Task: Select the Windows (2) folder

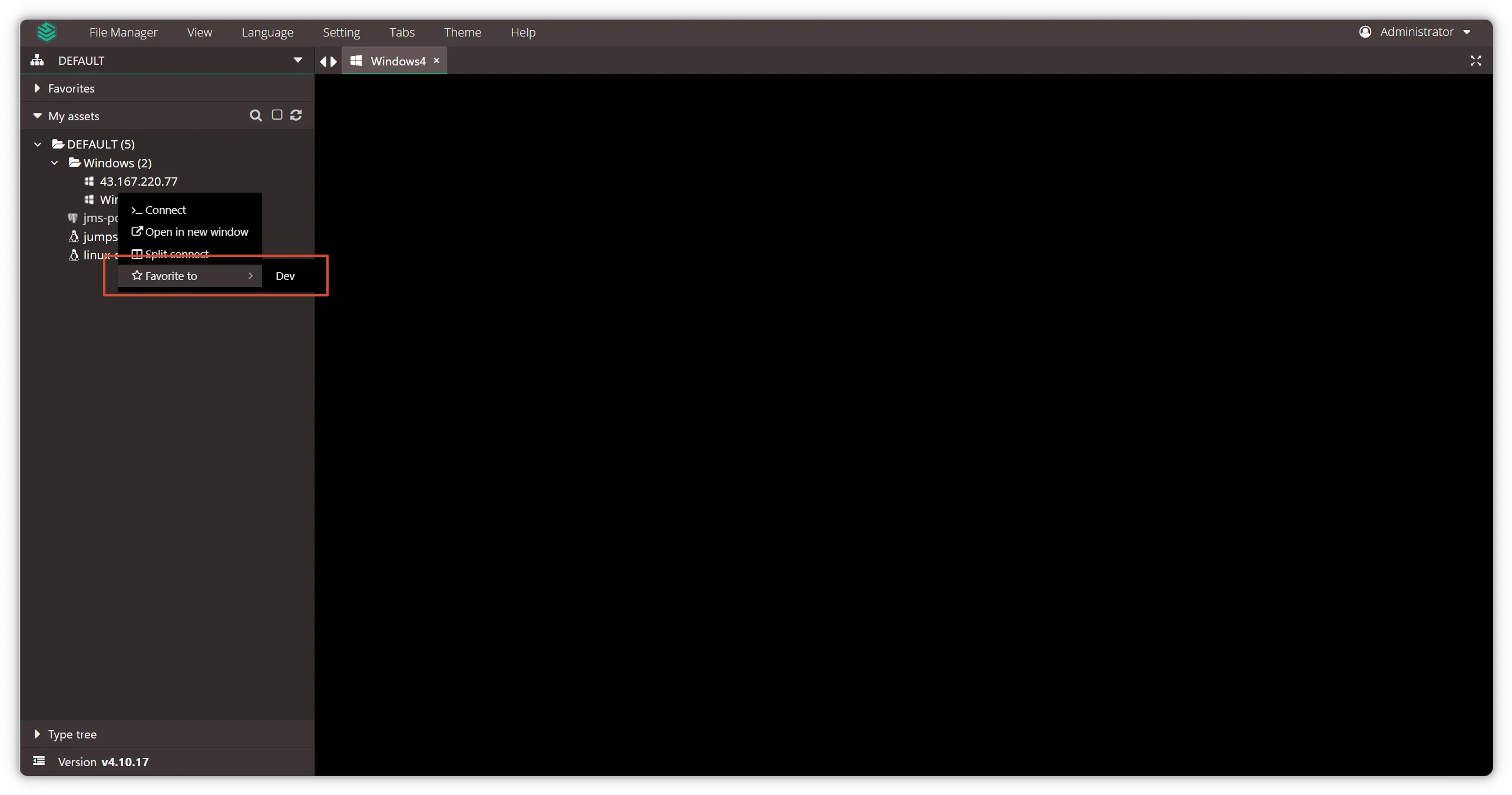Action: 110,163
